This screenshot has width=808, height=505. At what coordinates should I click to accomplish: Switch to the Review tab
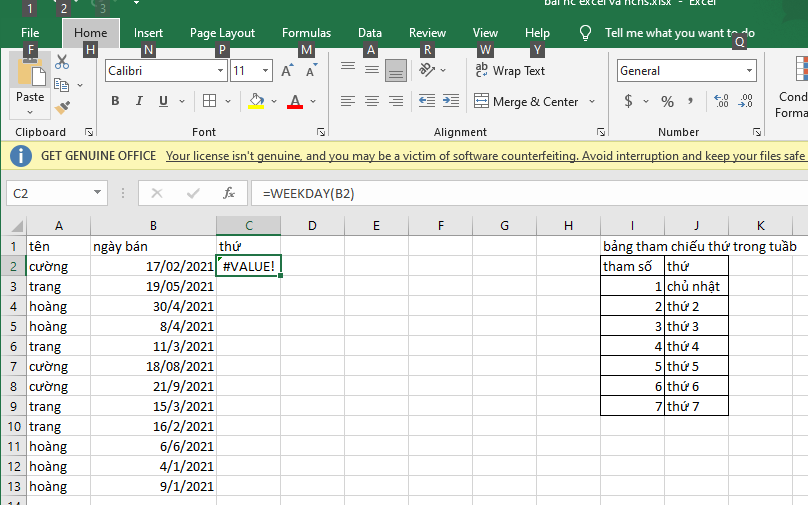(427, 32)
